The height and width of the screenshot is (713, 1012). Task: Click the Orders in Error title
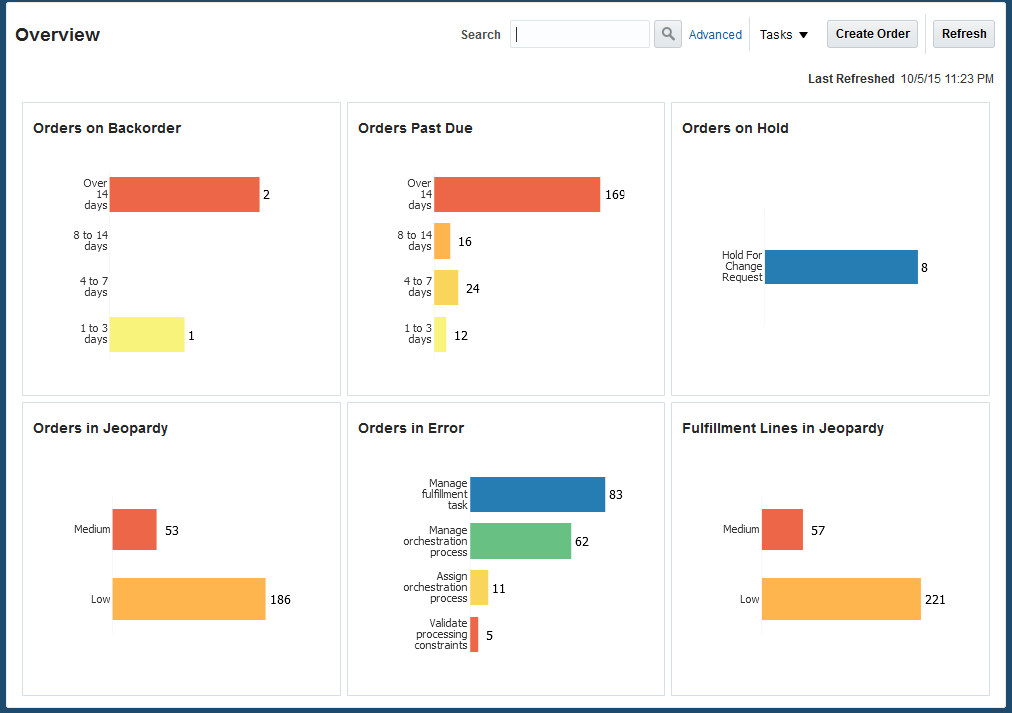[410, 428]
